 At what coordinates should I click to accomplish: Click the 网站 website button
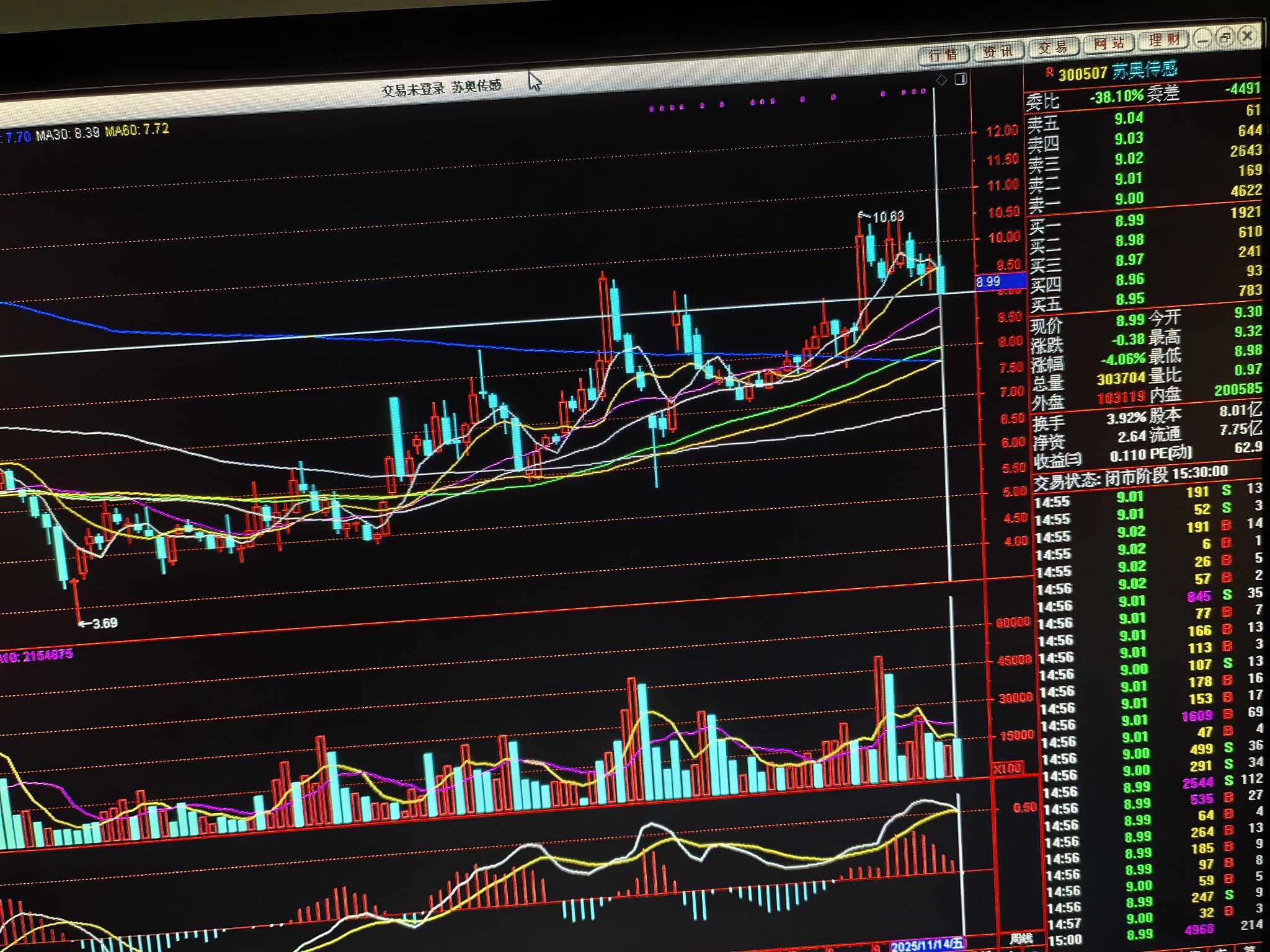click(1108, 43)
